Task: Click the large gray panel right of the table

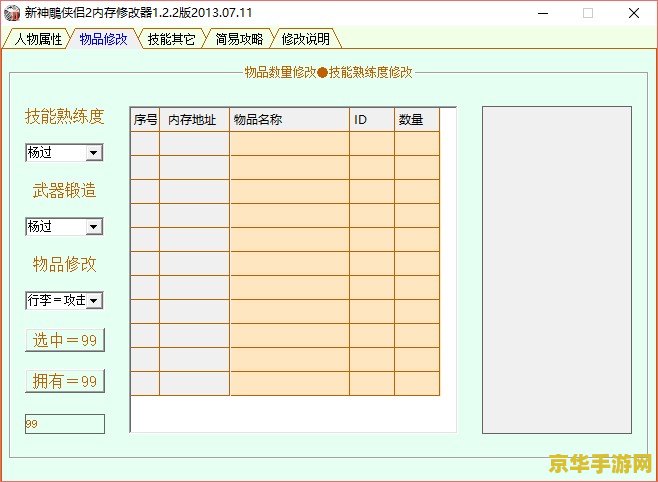Action: pyautogui.click(x=557, y=270)
